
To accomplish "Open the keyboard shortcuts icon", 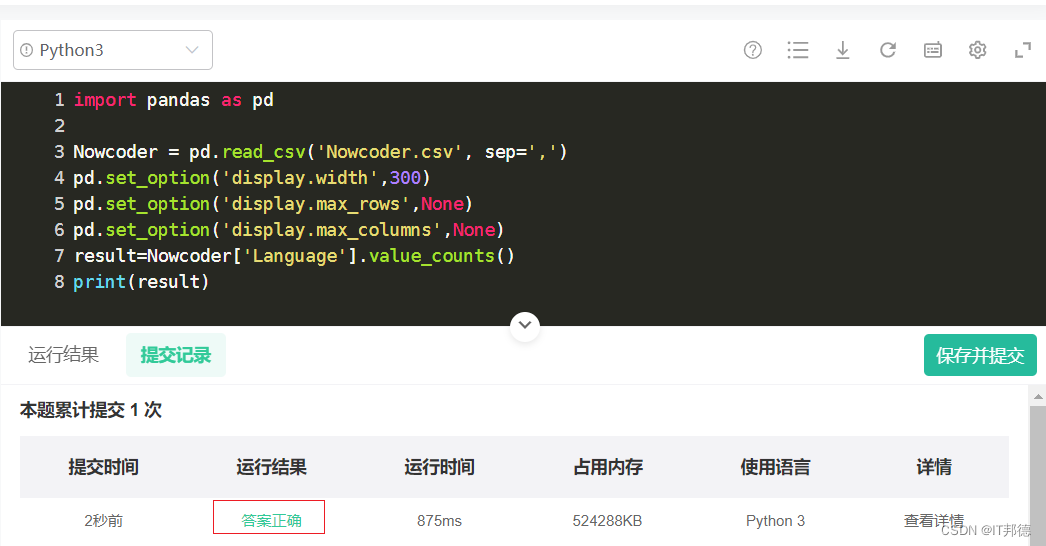I will click(x=933, y=50).
